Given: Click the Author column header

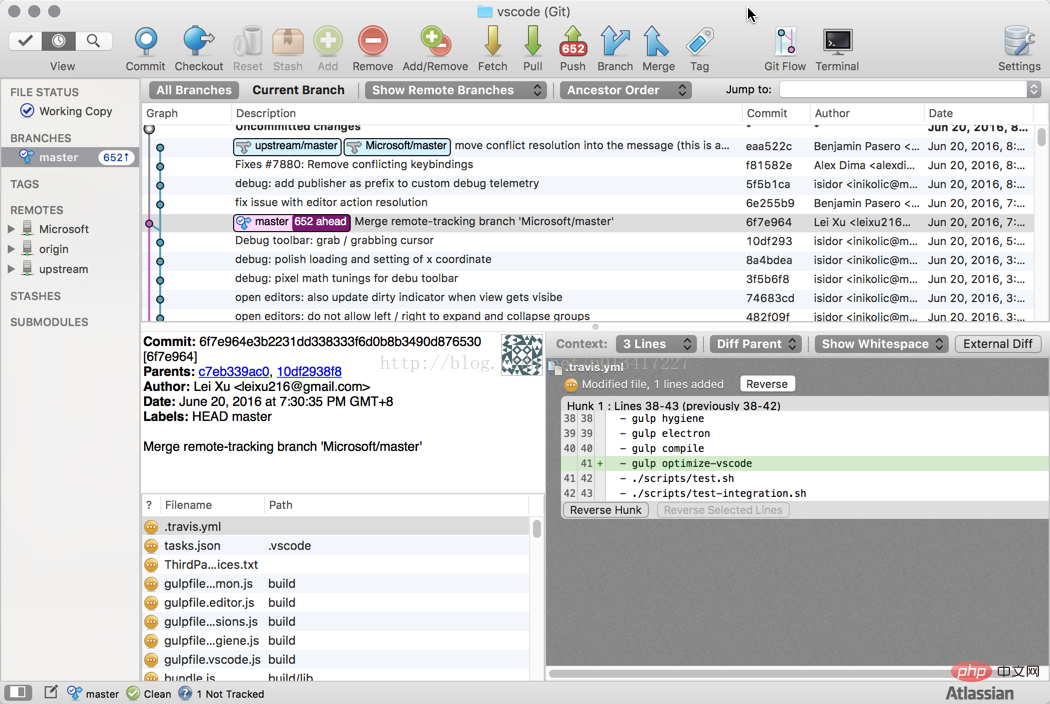Looking at the screenshot, I should click(867, 113).
